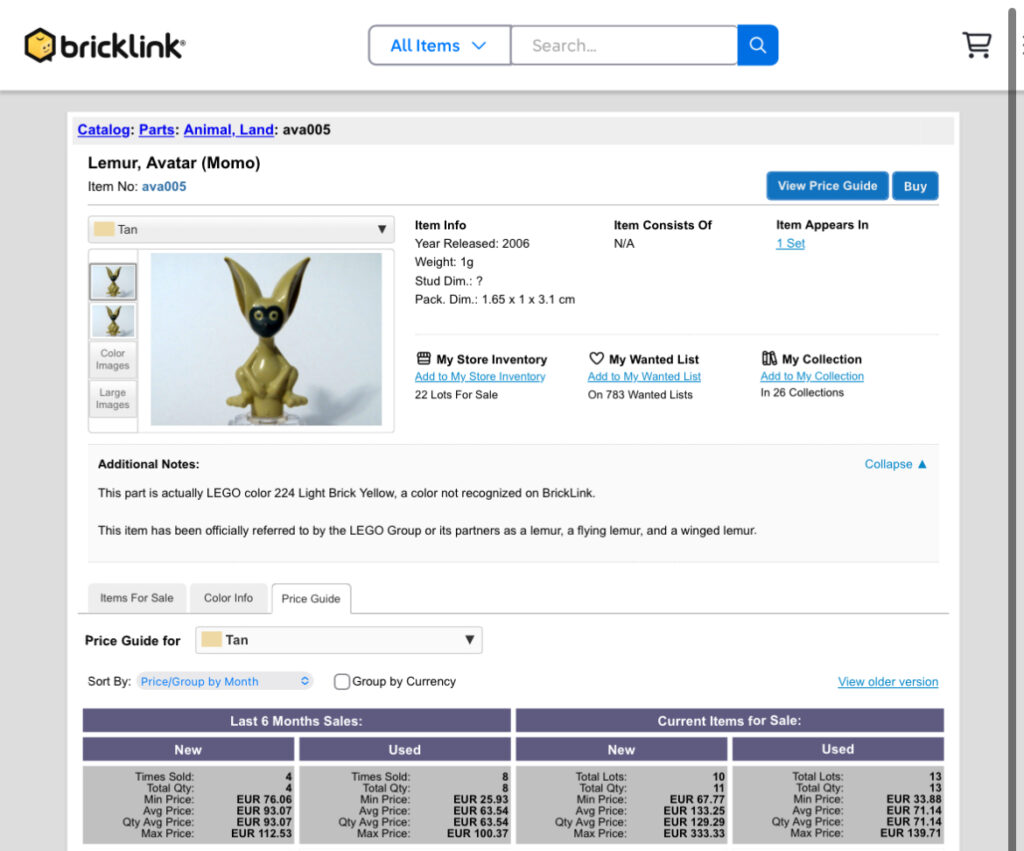Open the shopping cart
Viewport: 1024px width, 851px height.
click(976, 45)
